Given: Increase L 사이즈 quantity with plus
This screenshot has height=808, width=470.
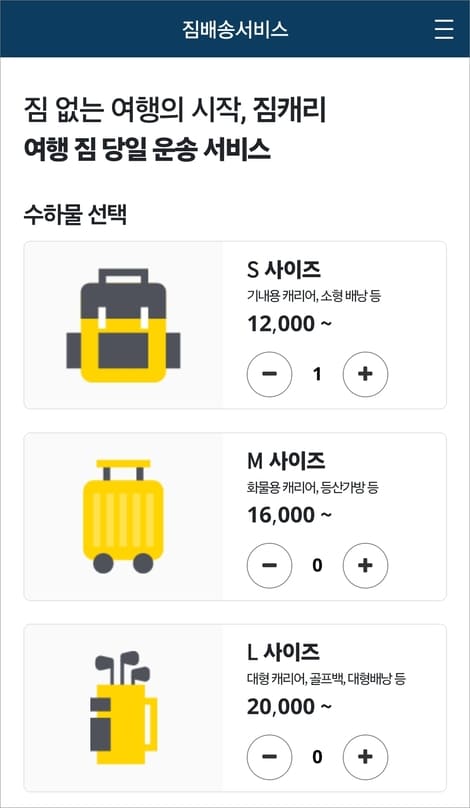Looking at the screenshot, I should click(365, 757).
